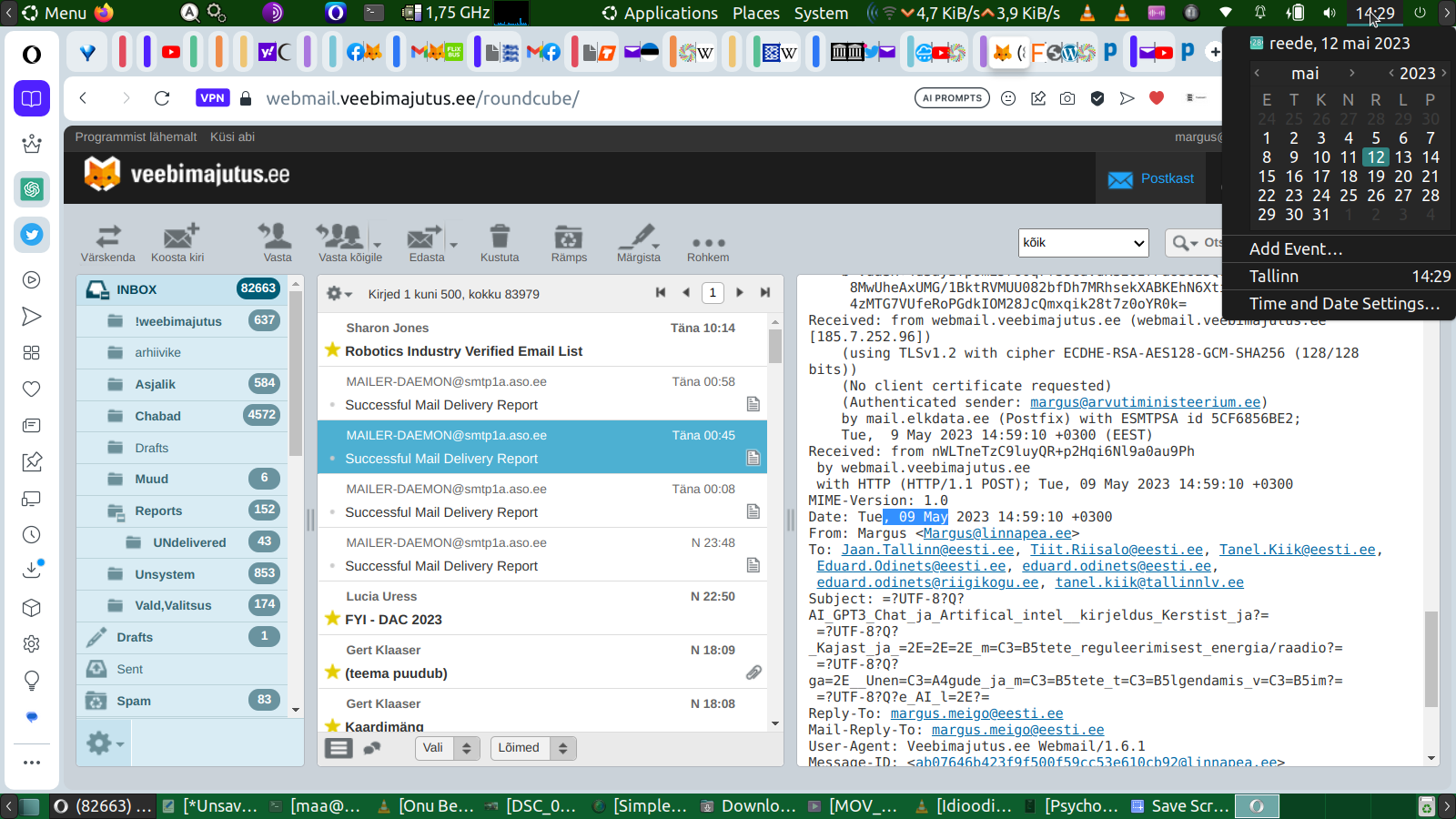Viewport: 1456px width, 819px height.
Task: Toggle list view button below message list
Action: click(x=339, y=748)
